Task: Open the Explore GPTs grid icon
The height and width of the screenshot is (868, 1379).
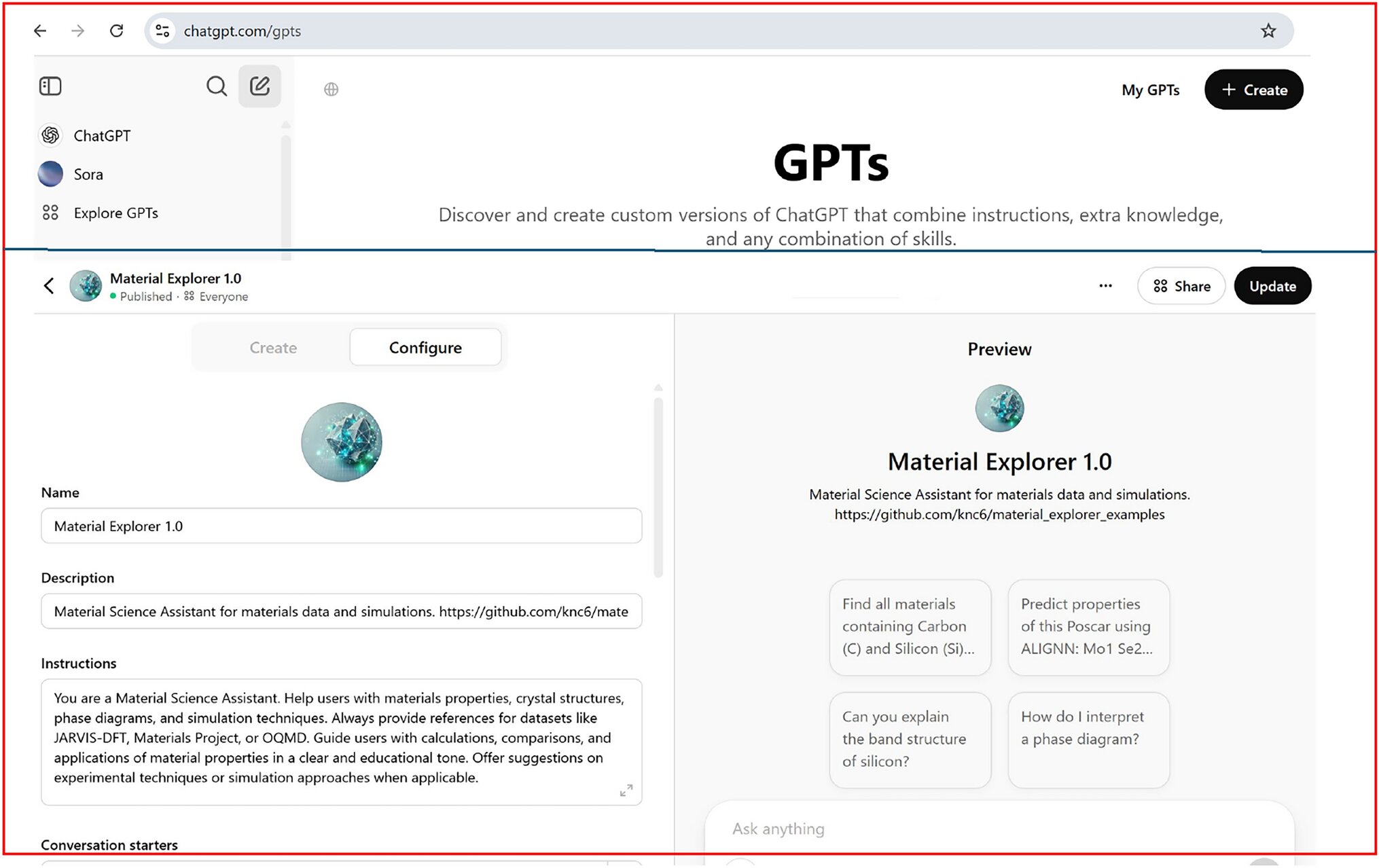Action: [50, 213]
